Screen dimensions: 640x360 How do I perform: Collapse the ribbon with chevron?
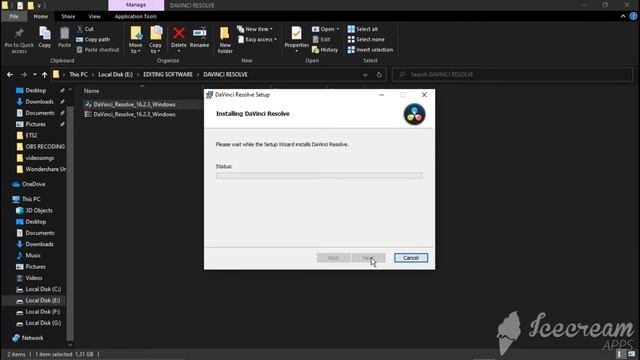tap(623, 16)
